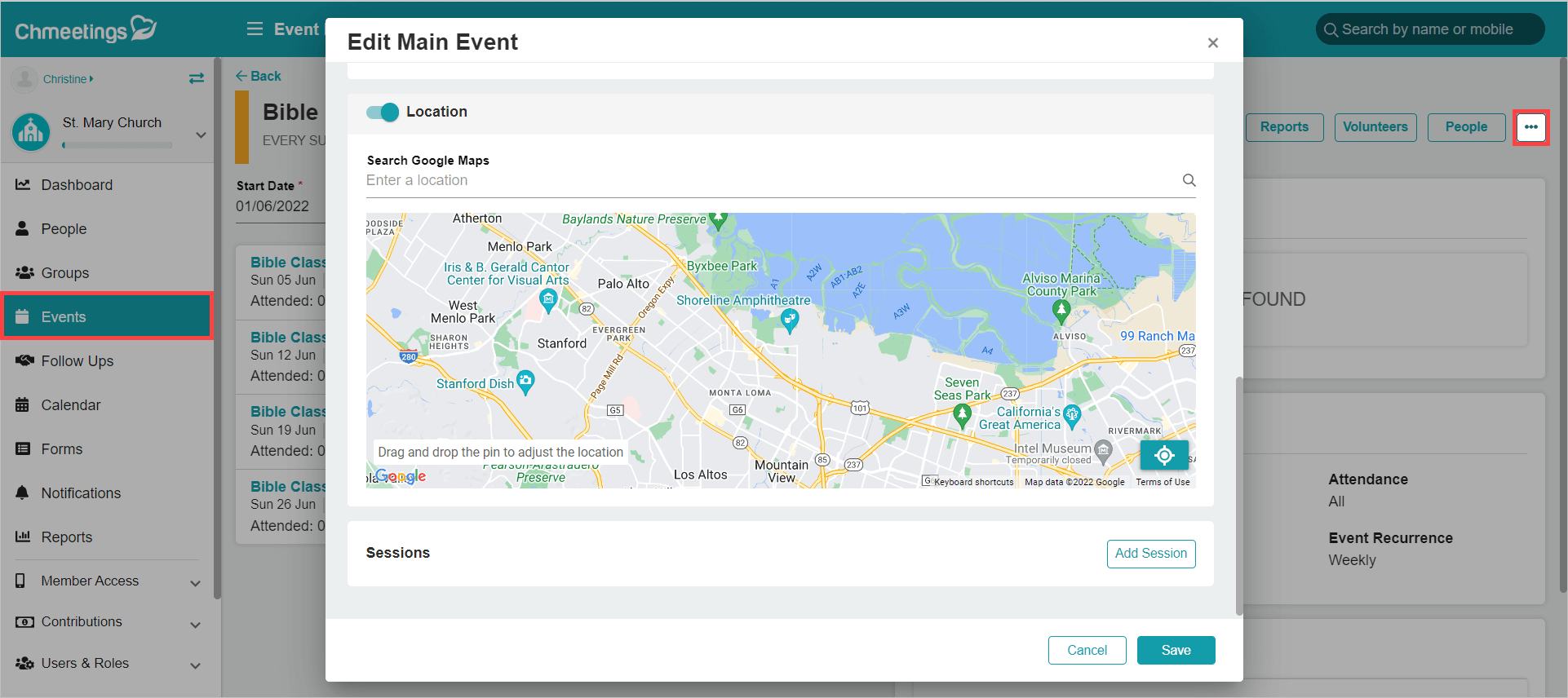Image resolution: width=1568 pixels, height=698 pixels.
Task: Click the Calendar grid icon in sidebar
Action: coord(23,404)
